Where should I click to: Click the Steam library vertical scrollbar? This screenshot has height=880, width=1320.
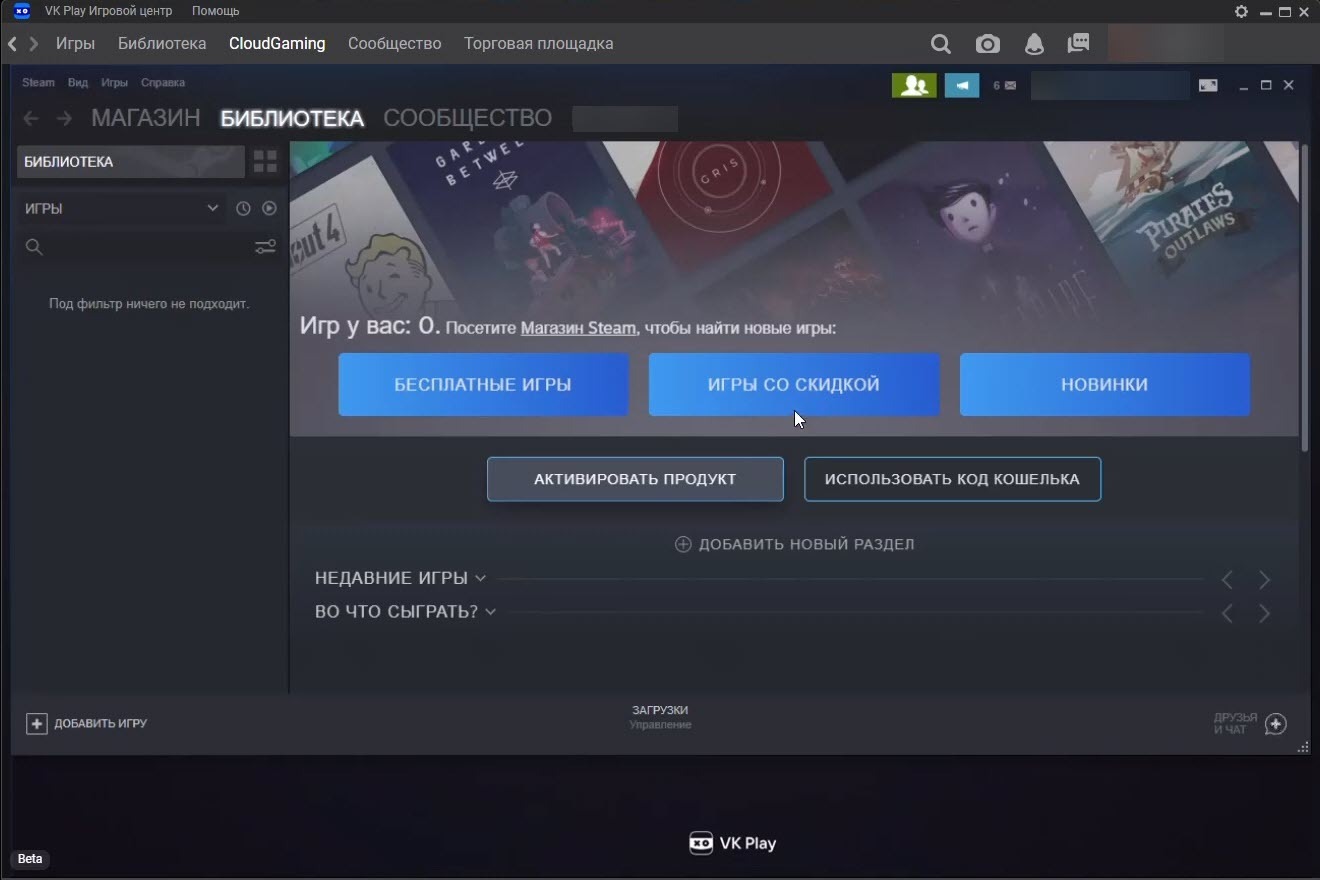point(1303,298)
